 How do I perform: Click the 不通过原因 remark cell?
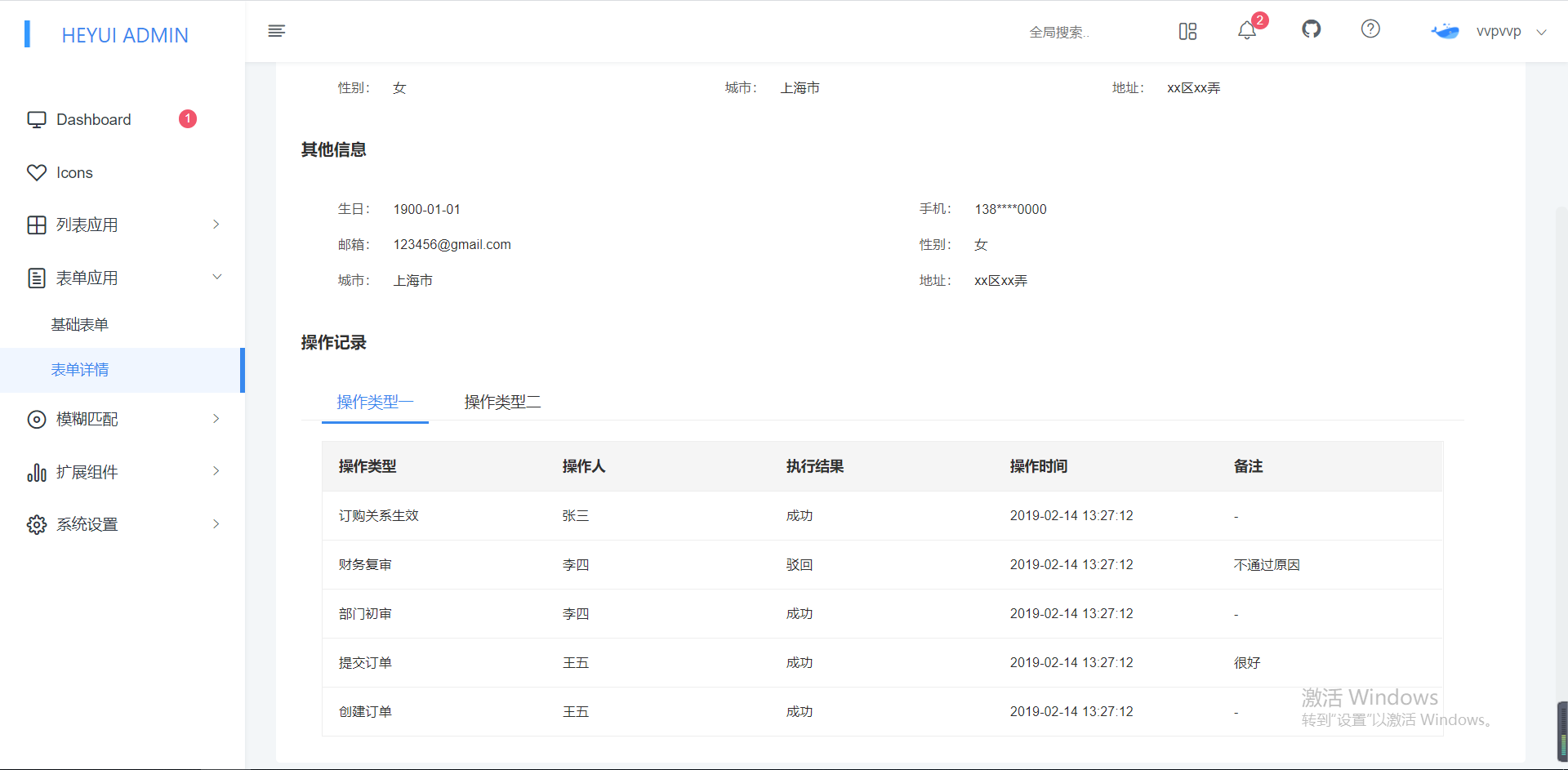tap(1267, 565)
